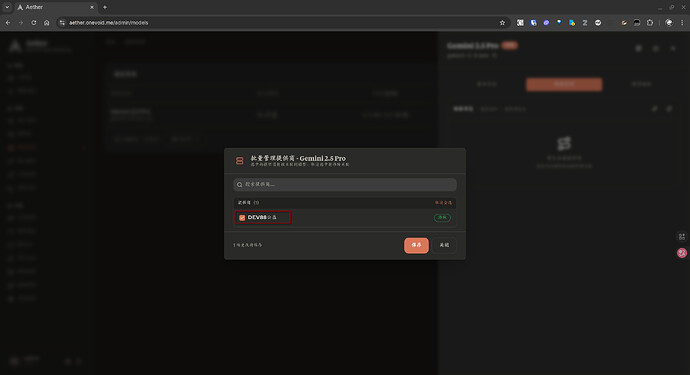Screen dimensions: 690x375
Task: Click the pink floating icon at right edge
Action: coord(682,253)
